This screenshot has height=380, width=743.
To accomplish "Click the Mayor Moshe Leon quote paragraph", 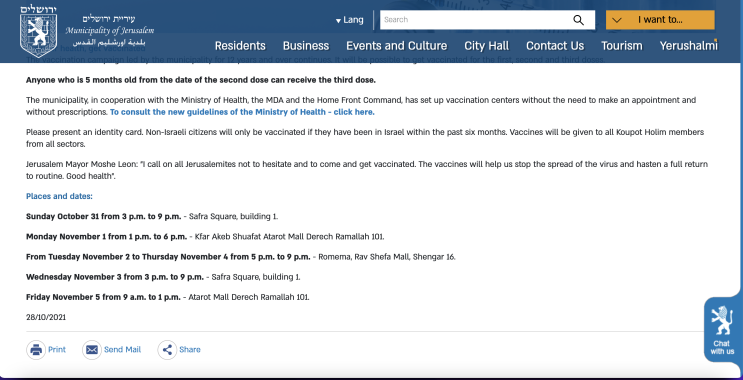I will [x=367, y=170].
